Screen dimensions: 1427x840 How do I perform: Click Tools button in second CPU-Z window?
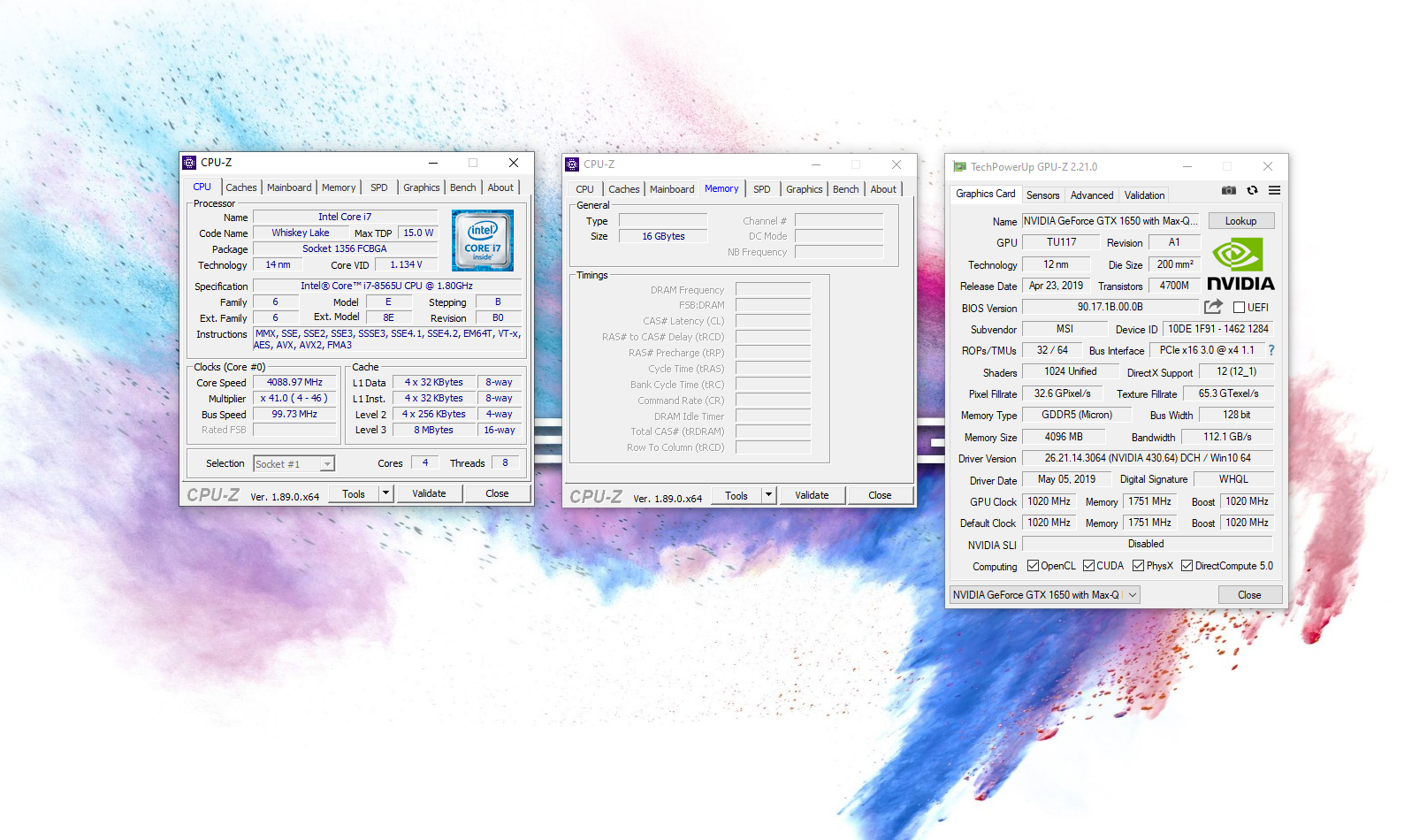click(736, 495)
